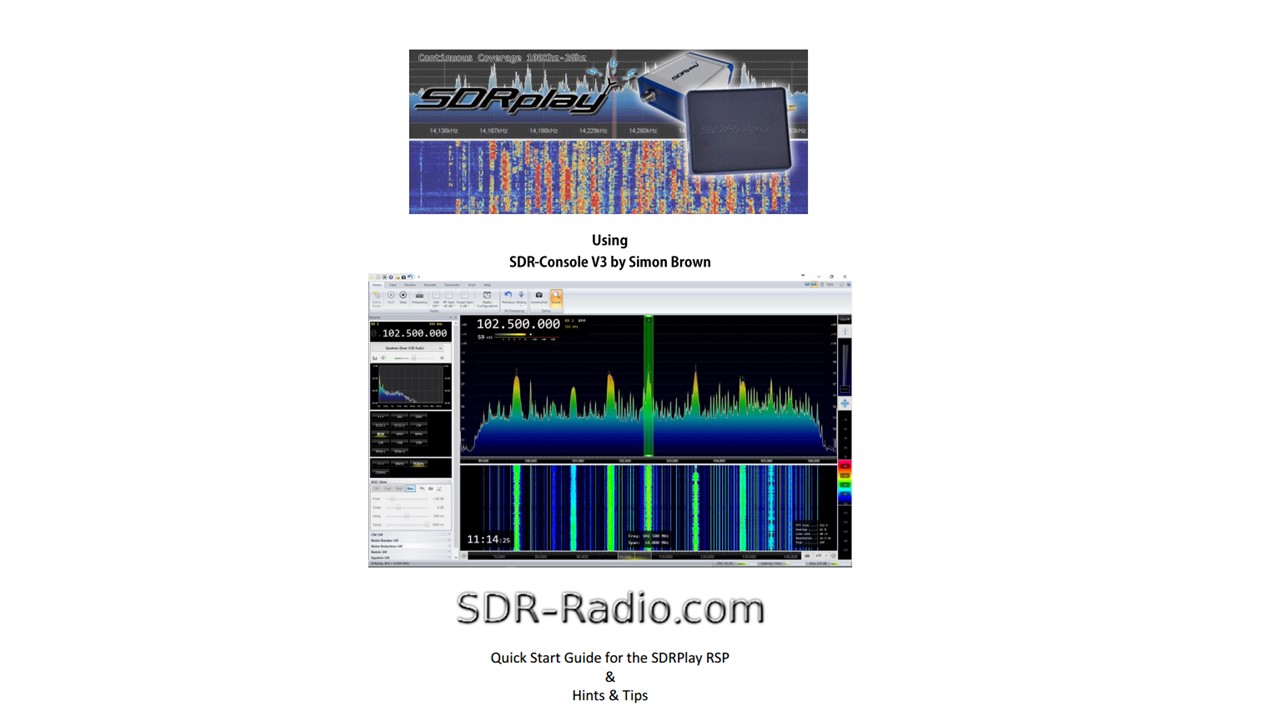Expand the Noise Blanker Off panel

[410, 540]
